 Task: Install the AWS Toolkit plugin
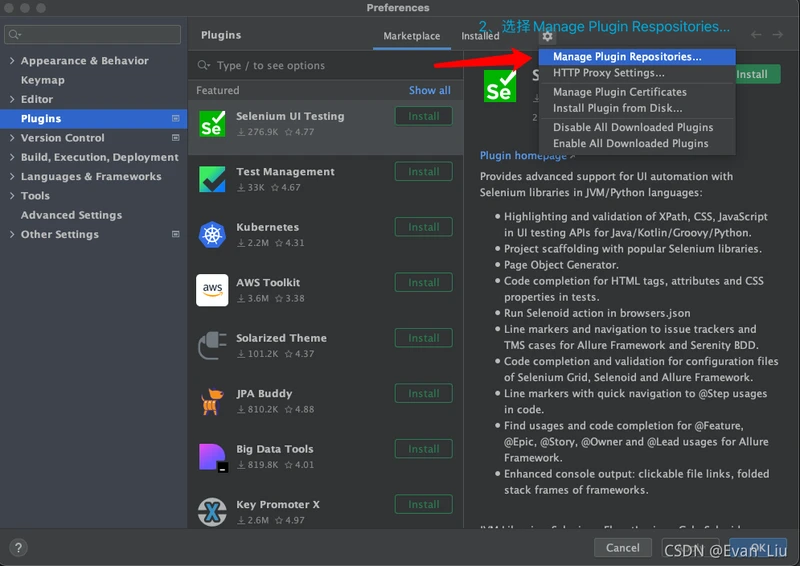[x=423, y=282]
